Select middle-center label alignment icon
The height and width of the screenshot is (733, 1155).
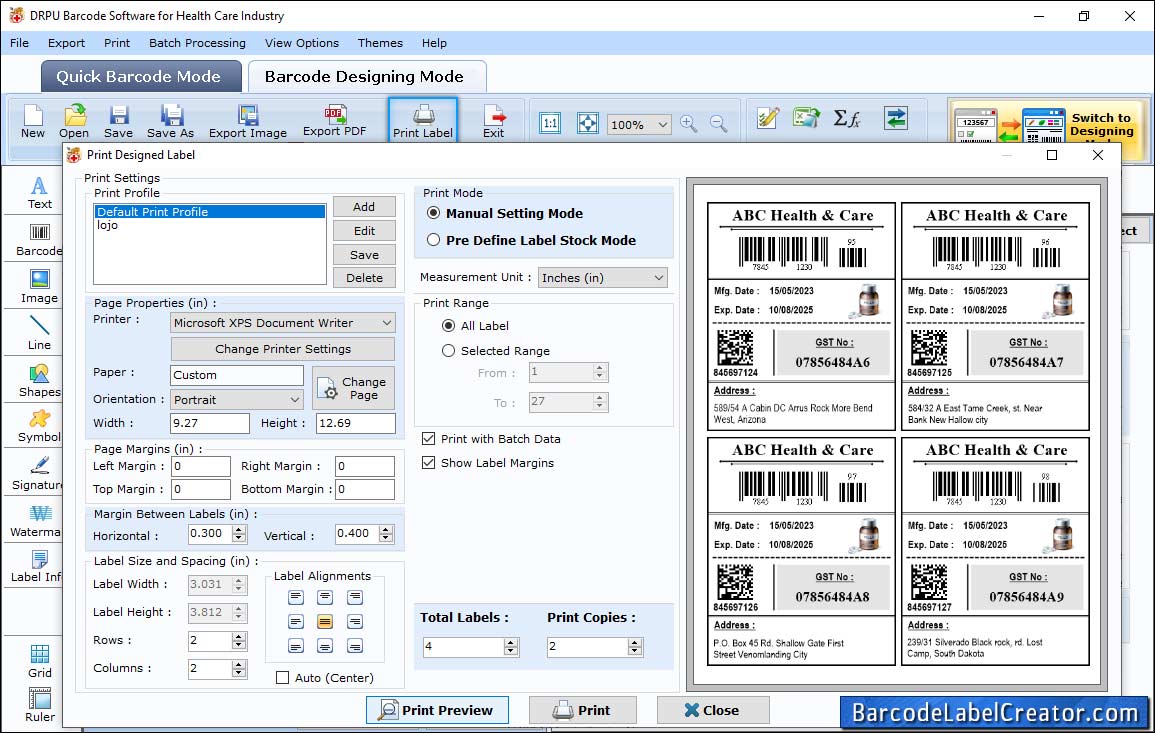tap(325, 622)
